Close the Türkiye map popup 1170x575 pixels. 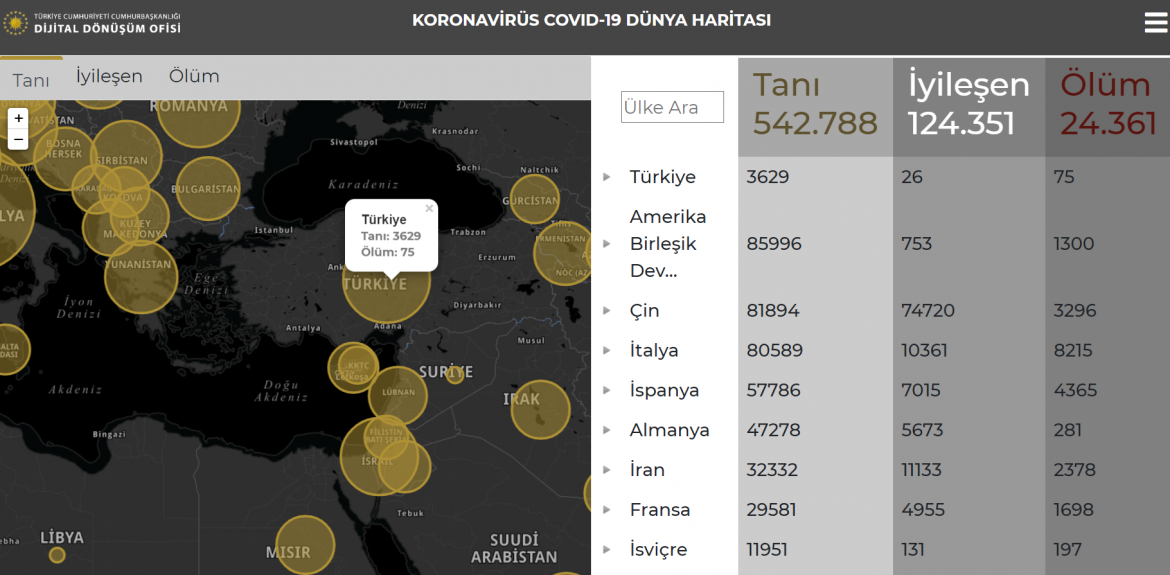[429, 209]
